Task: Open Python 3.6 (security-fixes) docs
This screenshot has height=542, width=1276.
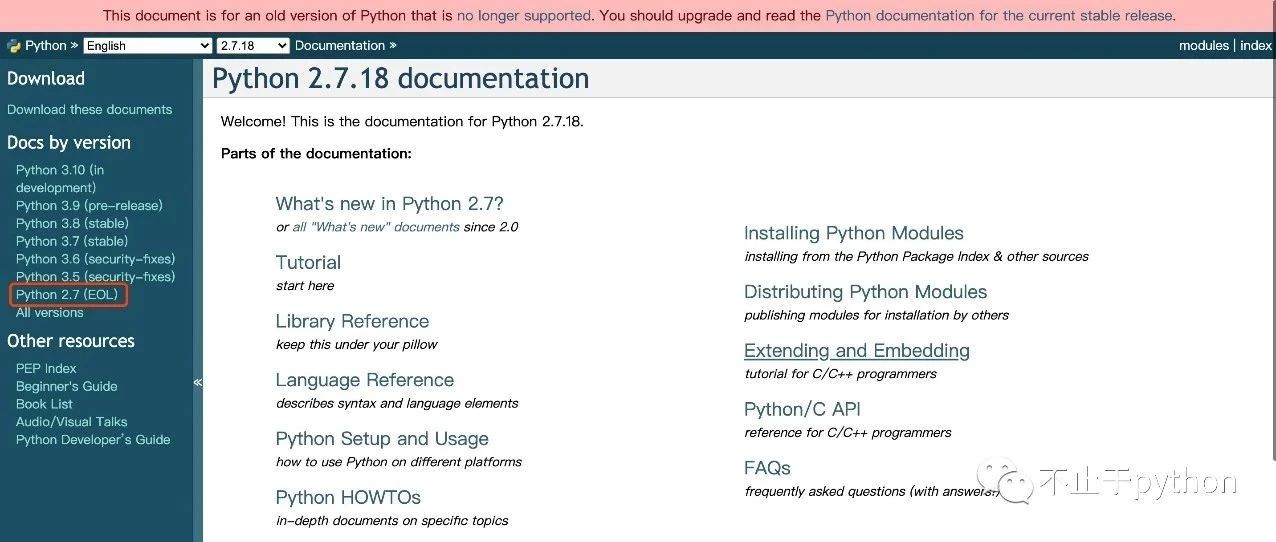Action: 95,259
